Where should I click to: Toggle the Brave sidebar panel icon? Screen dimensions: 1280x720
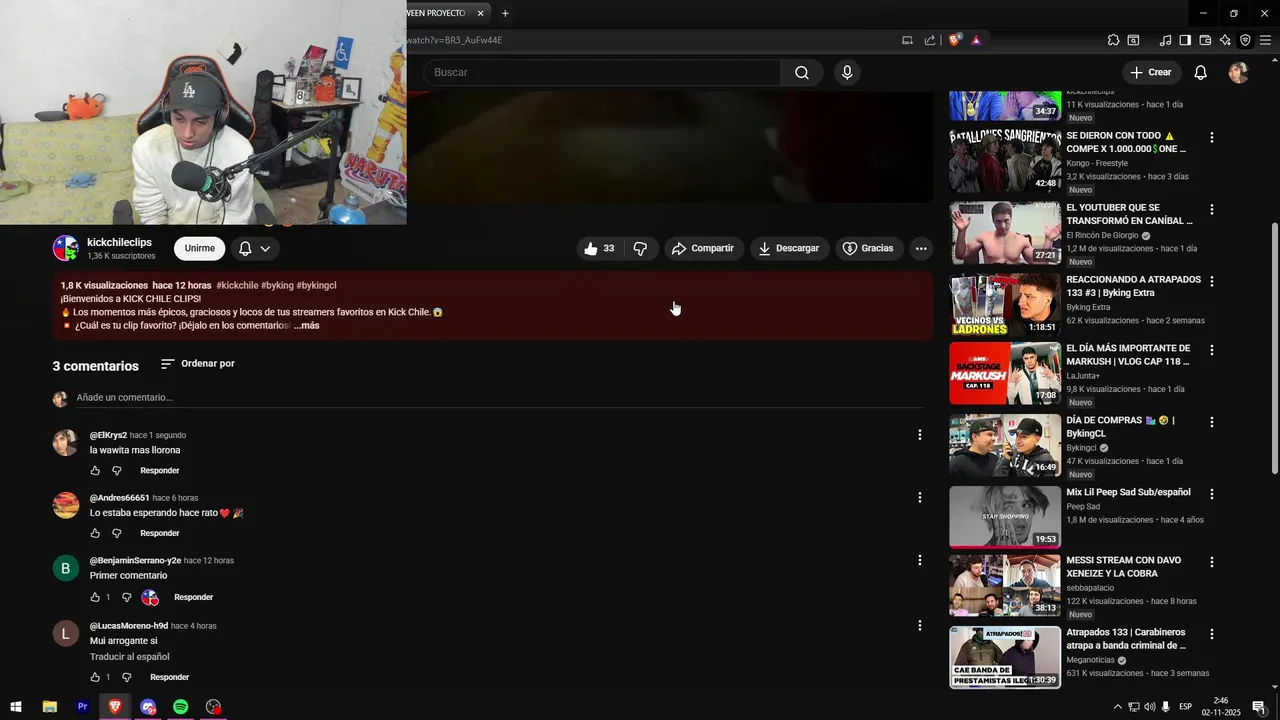coord(1185,40)
